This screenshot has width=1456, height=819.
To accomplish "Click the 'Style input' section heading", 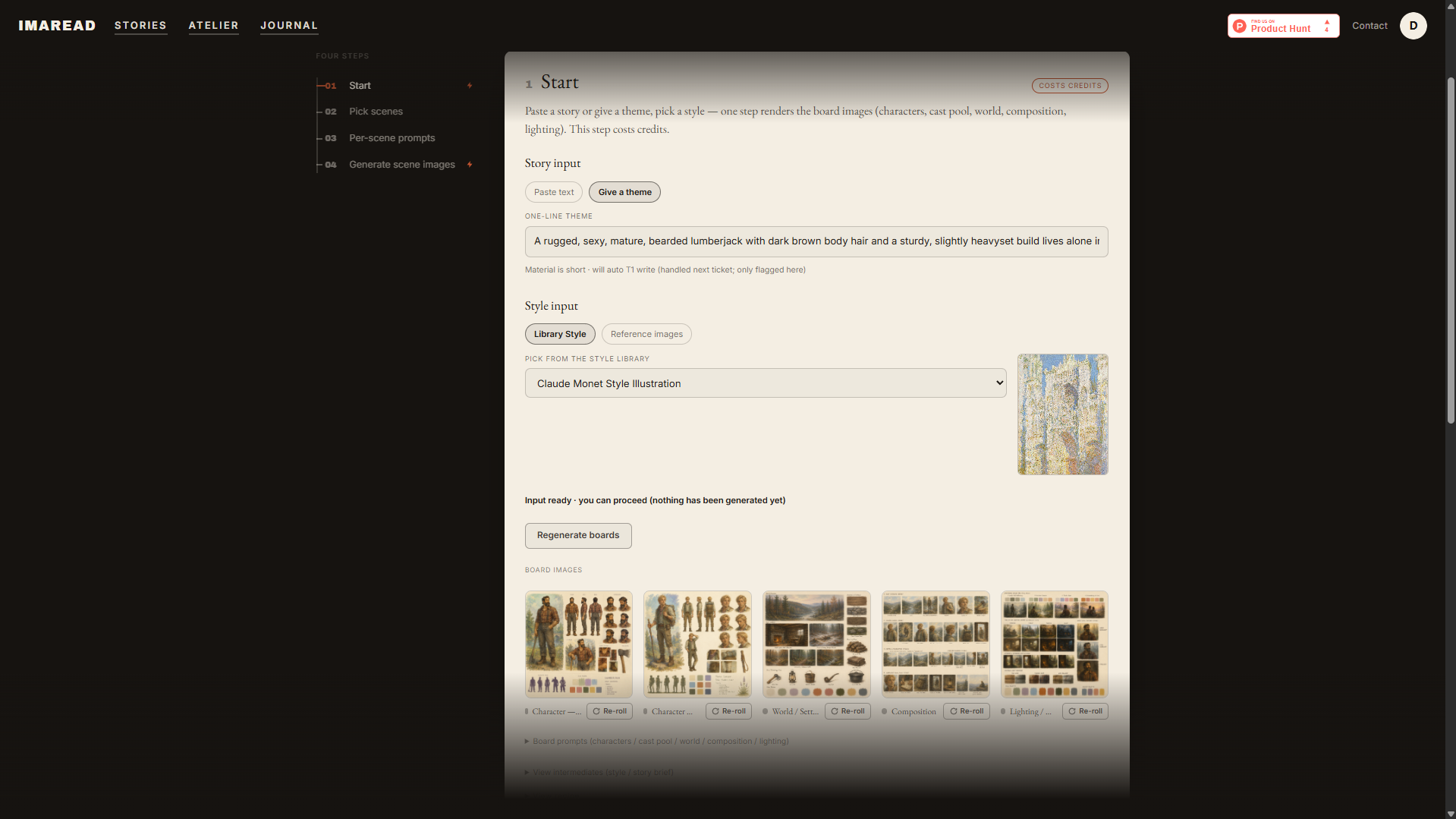I will (x=552, y=306).
